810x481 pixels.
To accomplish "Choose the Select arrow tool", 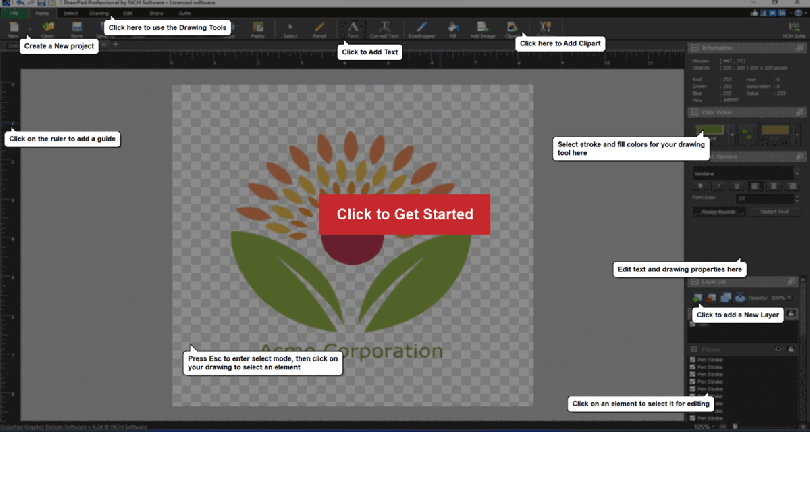I will pyautogui.click(x=290, y=29).
